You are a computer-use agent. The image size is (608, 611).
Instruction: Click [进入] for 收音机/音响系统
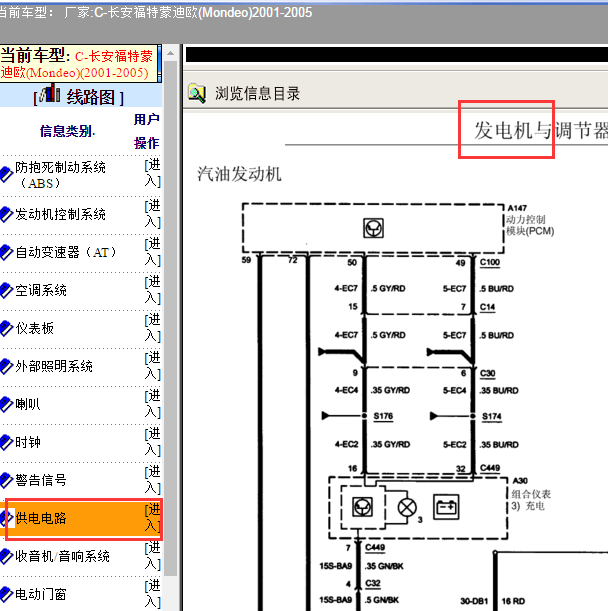[x=152, y=556]
